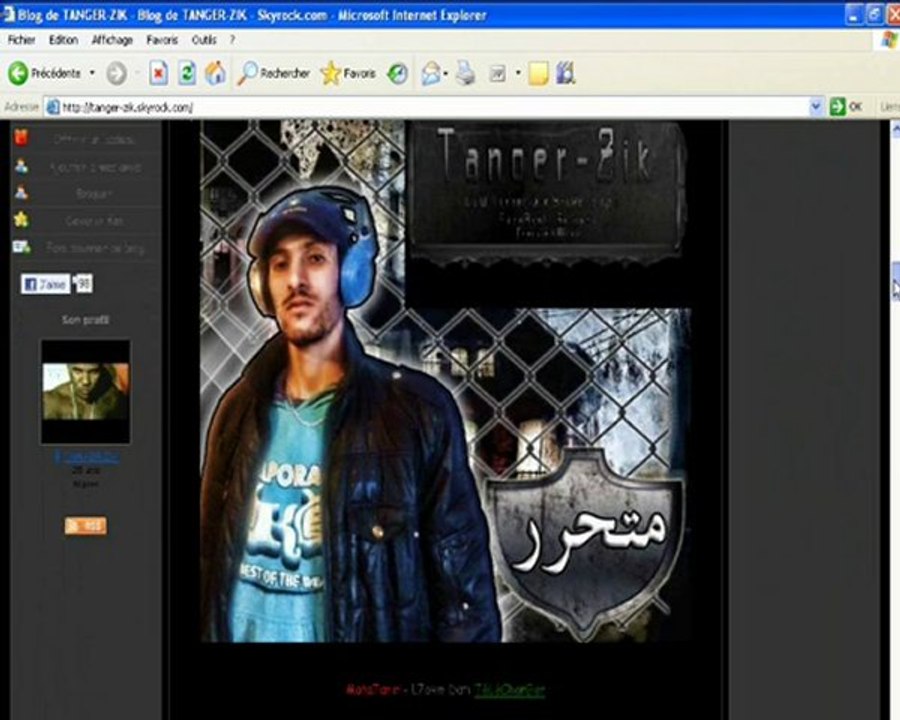Screen dimensions: 900x720
Task: Open the Fichier menu
Action: click(22, 40)
